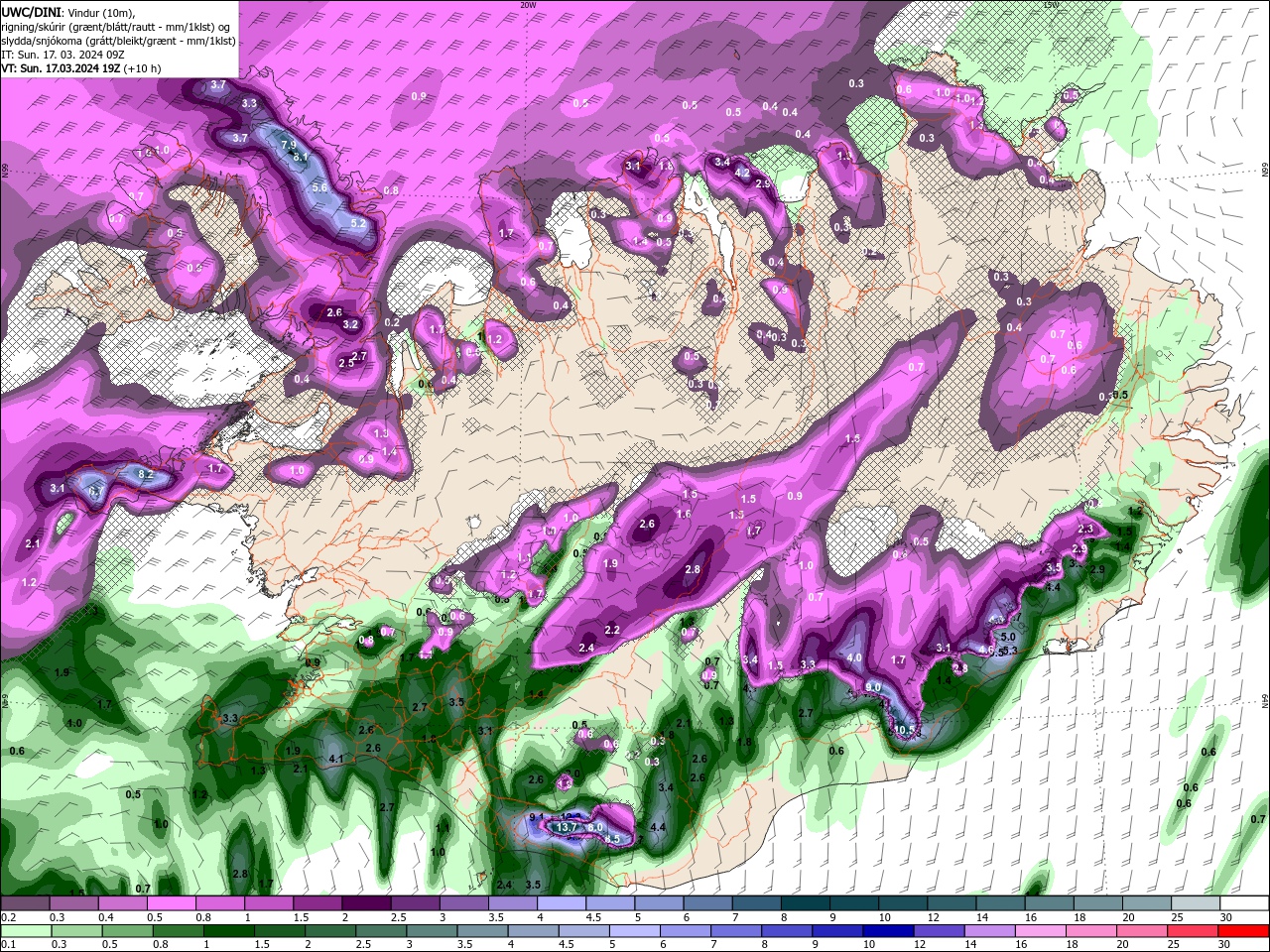Click the 15W longitude label
Image resolution: width=1270 pixels, height=952 pixels.
(x=1051, y=5)
